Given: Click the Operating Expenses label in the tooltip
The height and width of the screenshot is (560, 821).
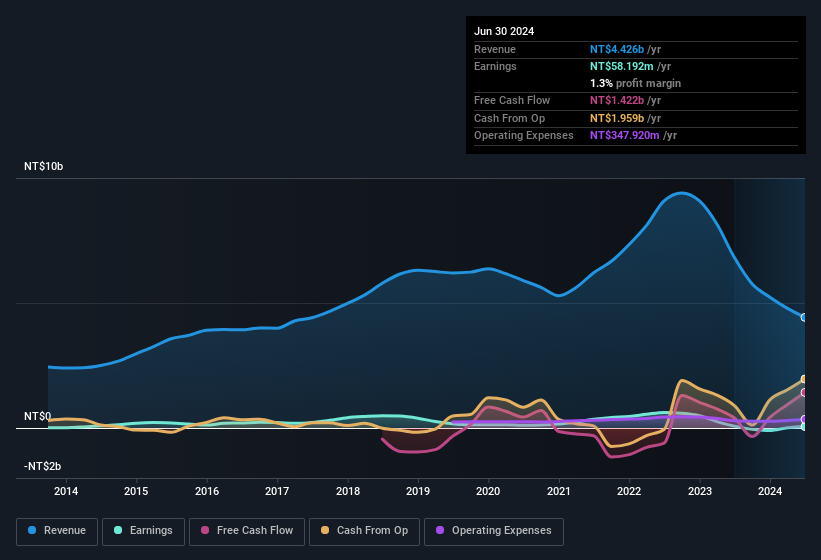Looking at the screenshot, I should (524, 136).
